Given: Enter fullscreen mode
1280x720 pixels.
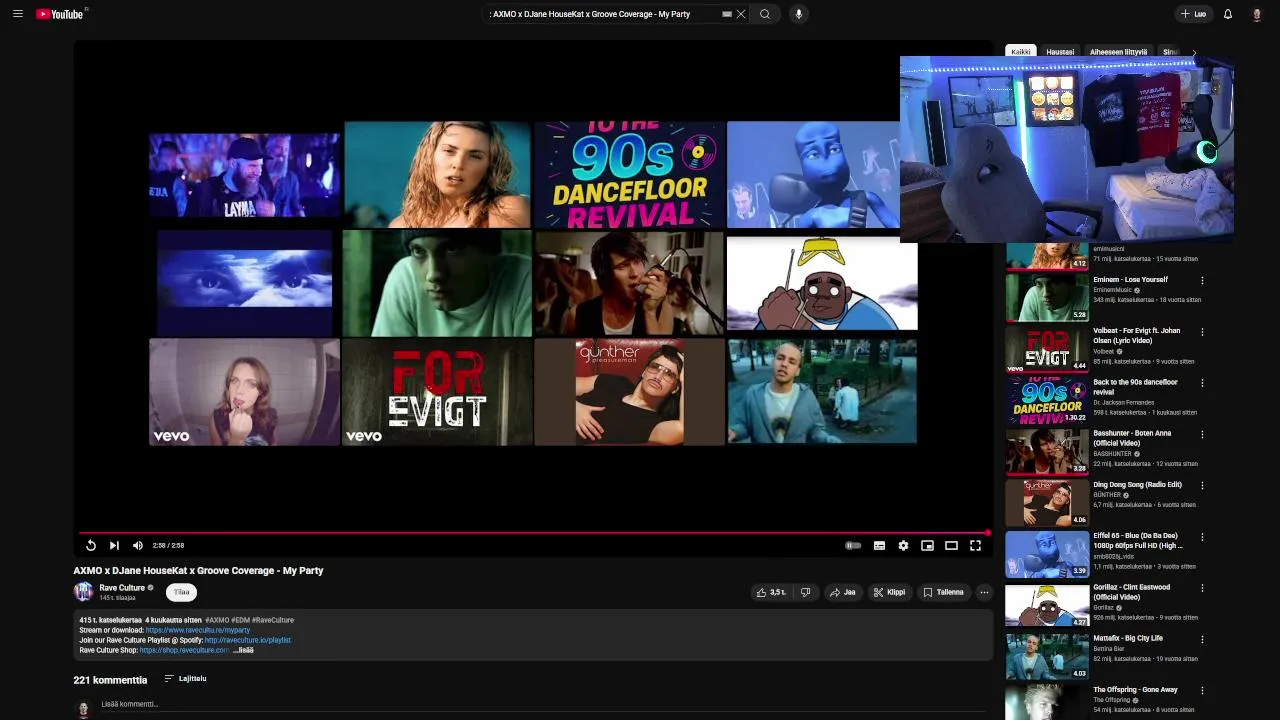Looking at the screenshot, I should [975, 546].
